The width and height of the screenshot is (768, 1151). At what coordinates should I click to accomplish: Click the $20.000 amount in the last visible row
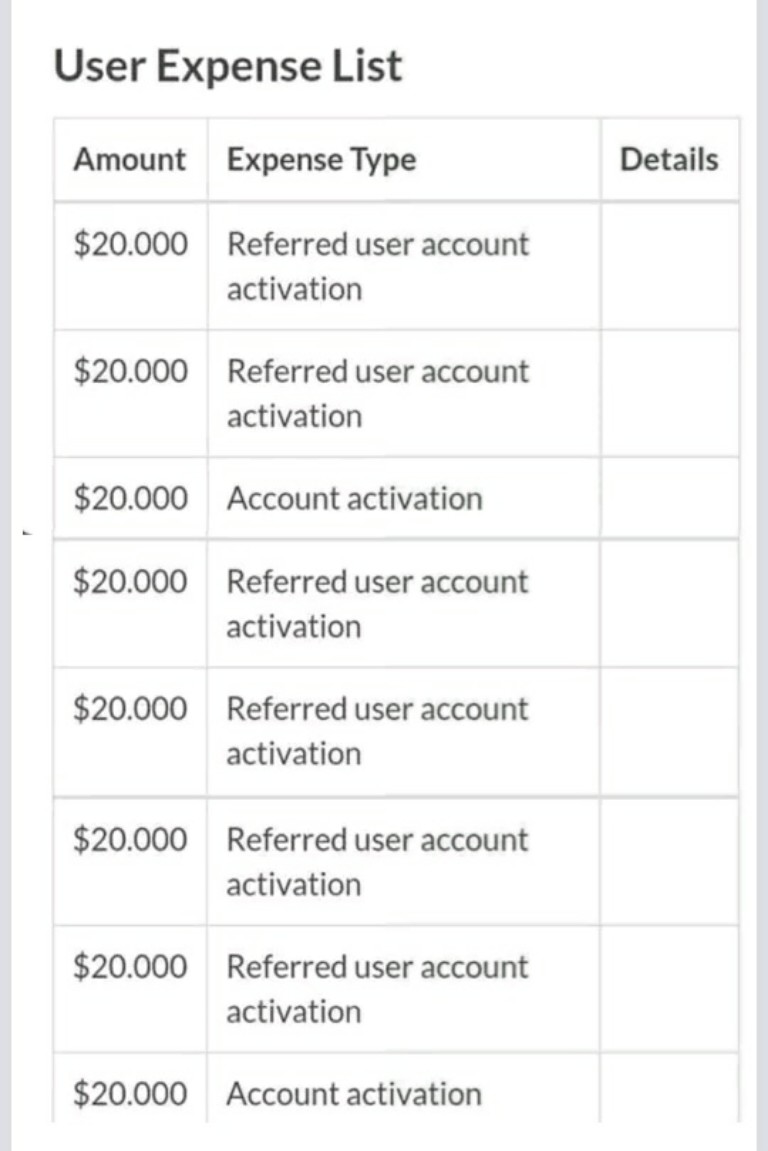[x=130, y=1093]
